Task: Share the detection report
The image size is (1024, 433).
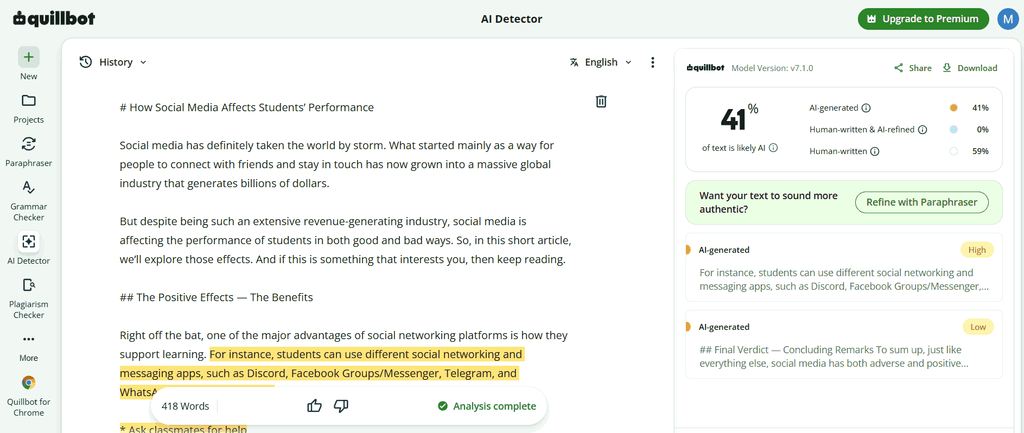Action: 913,68
